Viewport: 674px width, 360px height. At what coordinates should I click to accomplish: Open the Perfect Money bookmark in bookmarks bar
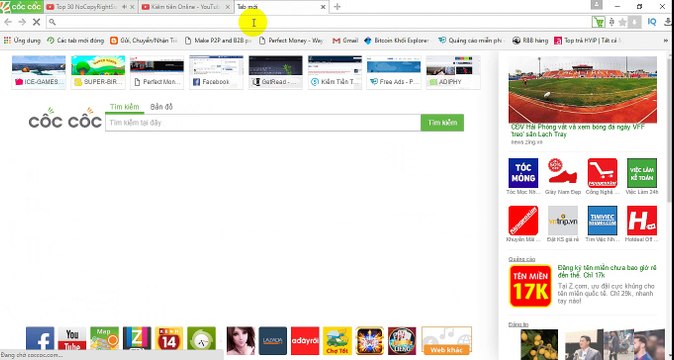(291, 40)
